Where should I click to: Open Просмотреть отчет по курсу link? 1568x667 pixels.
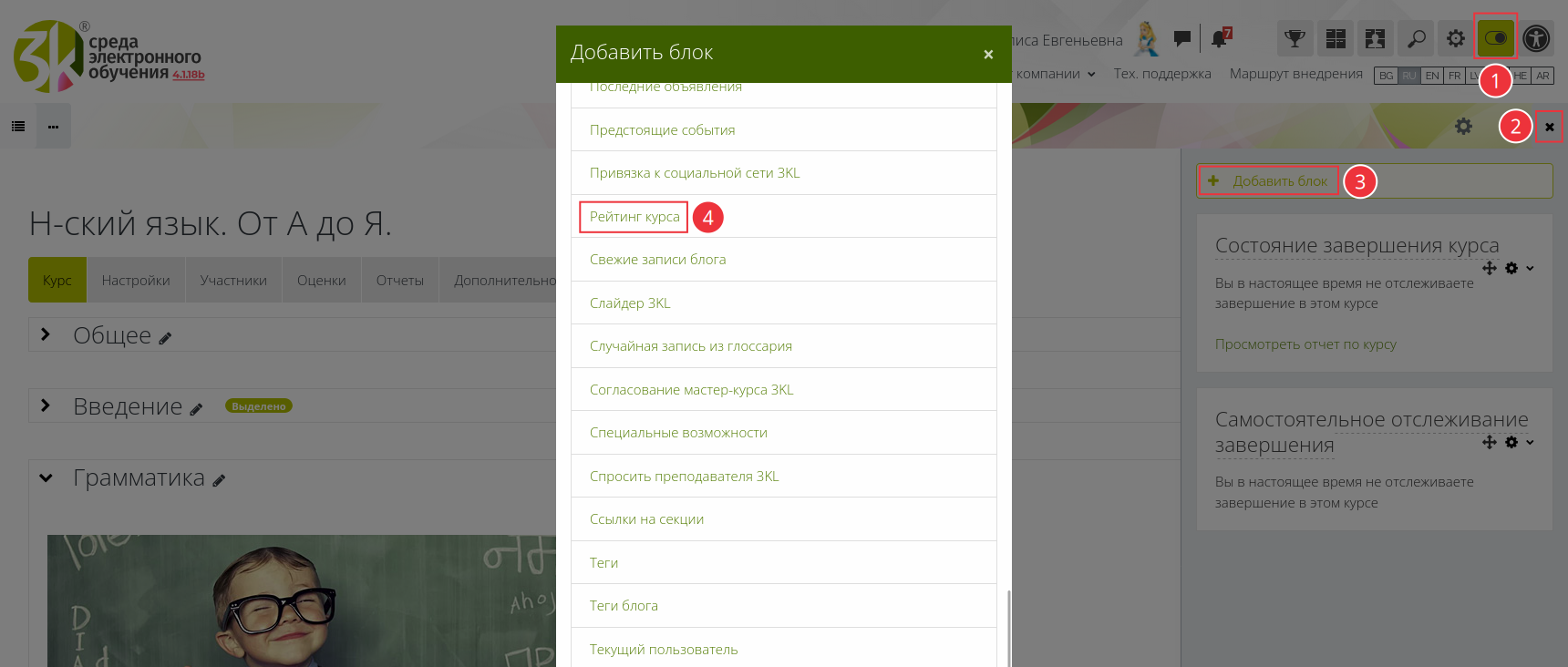pyautogui.click(x=1305, y=344)
